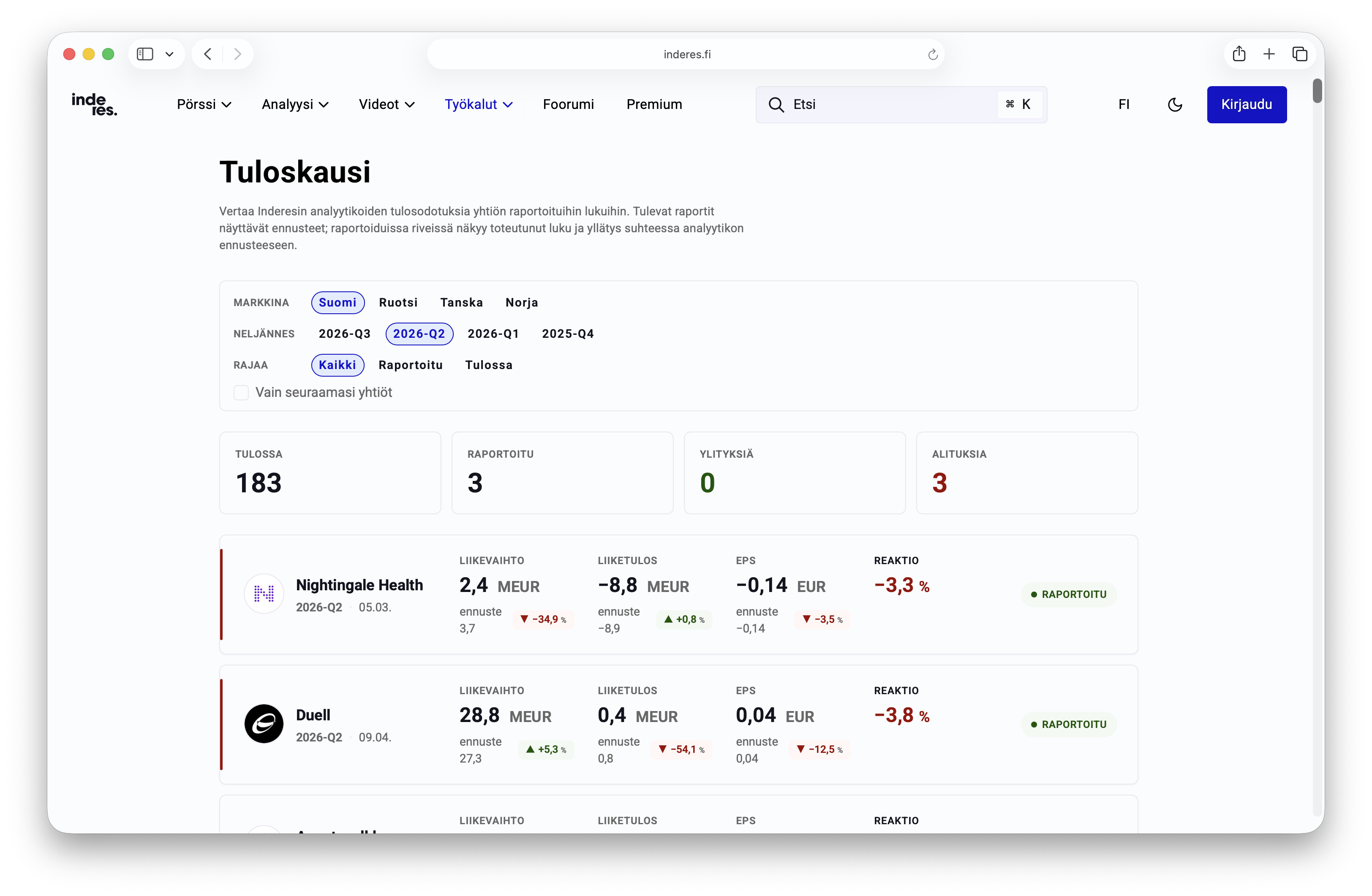The height and width of the screenshot is (896, 1372).
Task: Filter by Raportoitu
Action: 411,365
